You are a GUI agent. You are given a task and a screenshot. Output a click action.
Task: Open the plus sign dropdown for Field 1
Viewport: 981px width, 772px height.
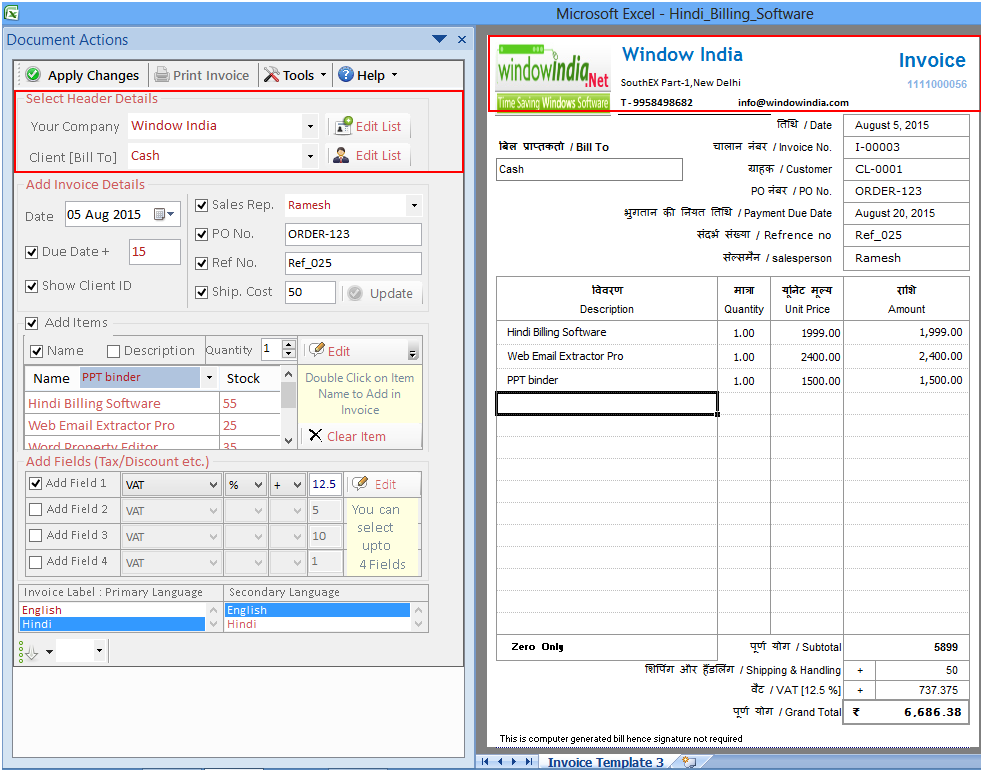pyautogui.click(x=297, y=485)
